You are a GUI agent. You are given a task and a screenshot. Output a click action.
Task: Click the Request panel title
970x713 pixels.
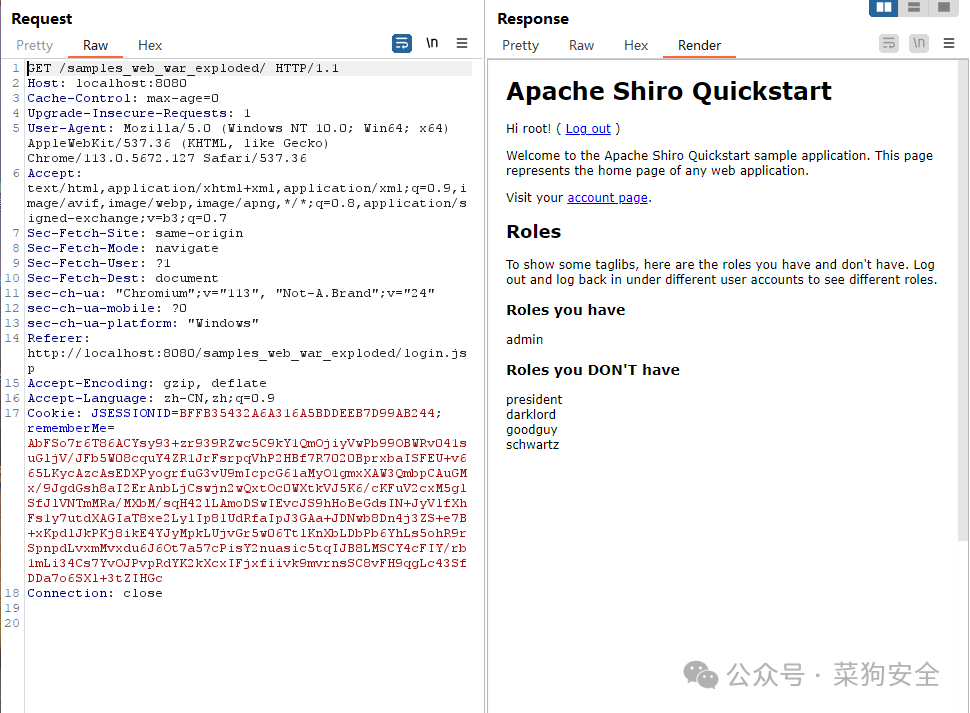[41, 19]
